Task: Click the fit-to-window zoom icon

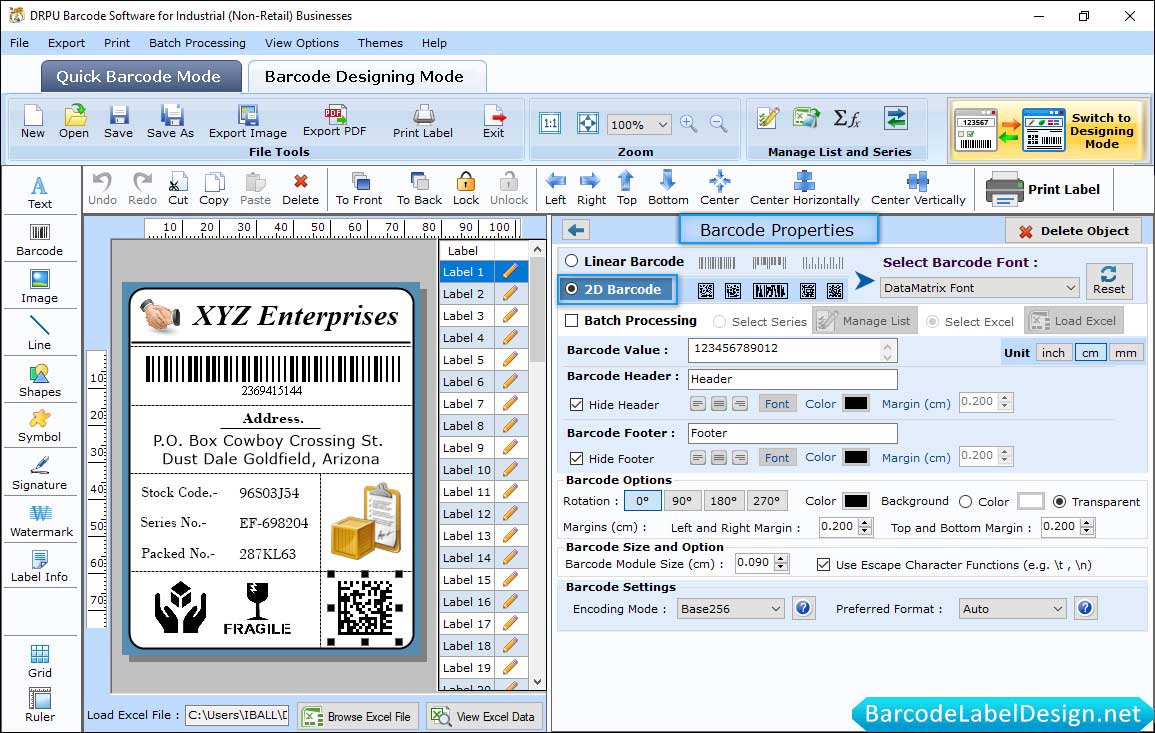Action: click(x=588, y=123)
